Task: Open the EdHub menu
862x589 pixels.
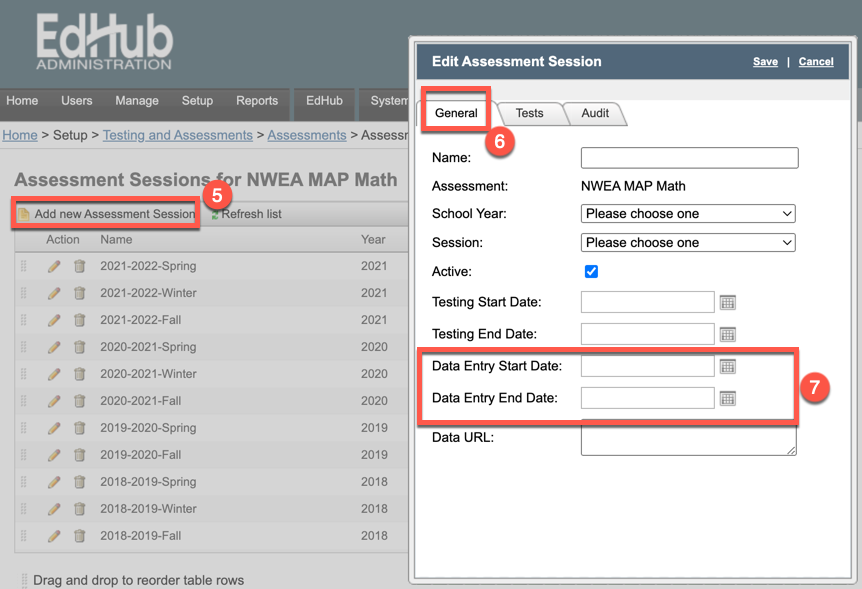Action: tap(324, 101)
